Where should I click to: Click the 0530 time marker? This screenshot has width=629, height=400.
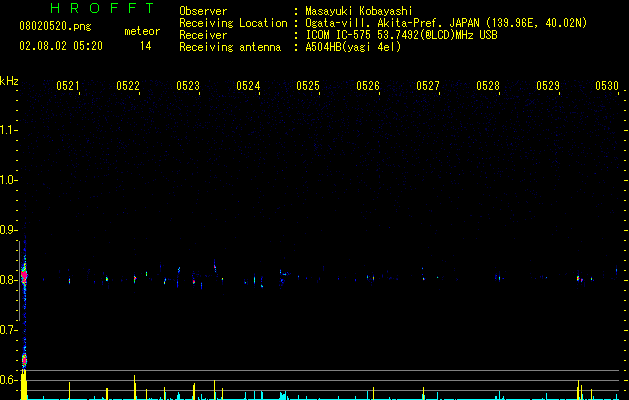607,86
